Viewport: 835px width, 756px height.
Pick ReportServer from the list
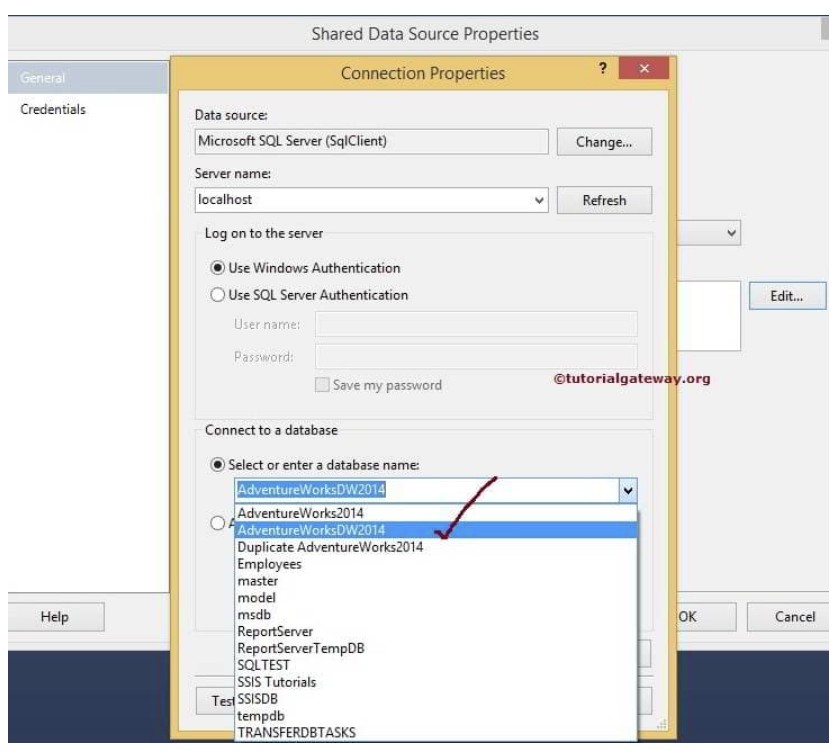click(x=436, y=631)
